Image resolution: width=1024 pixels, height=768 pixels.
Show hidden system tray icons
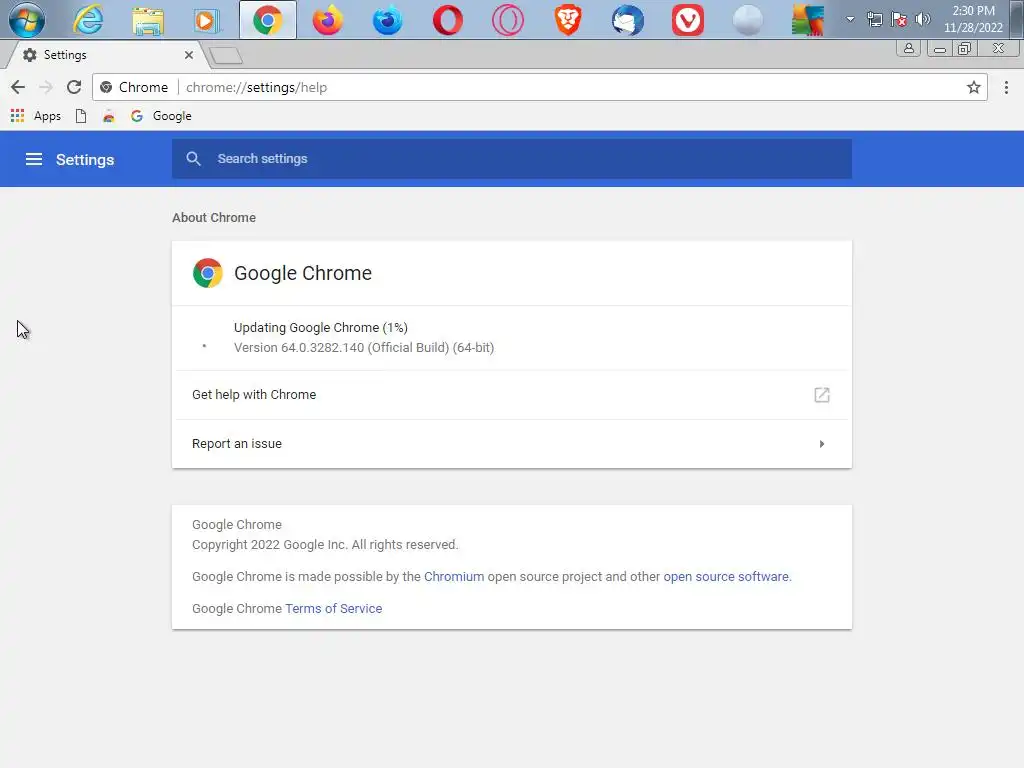850,19
